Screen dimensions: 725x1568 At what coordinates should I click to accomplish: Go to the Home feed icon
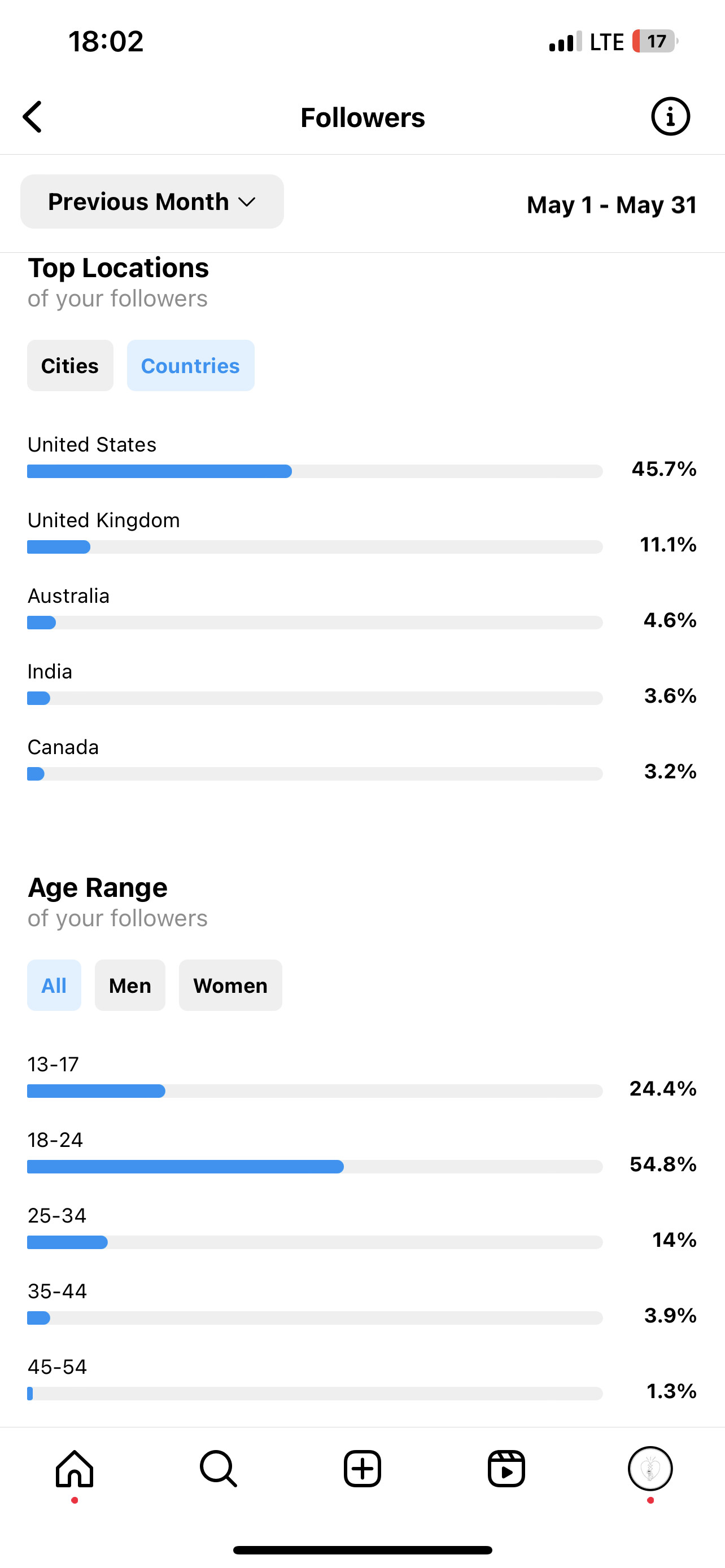tap(75, 1469)
